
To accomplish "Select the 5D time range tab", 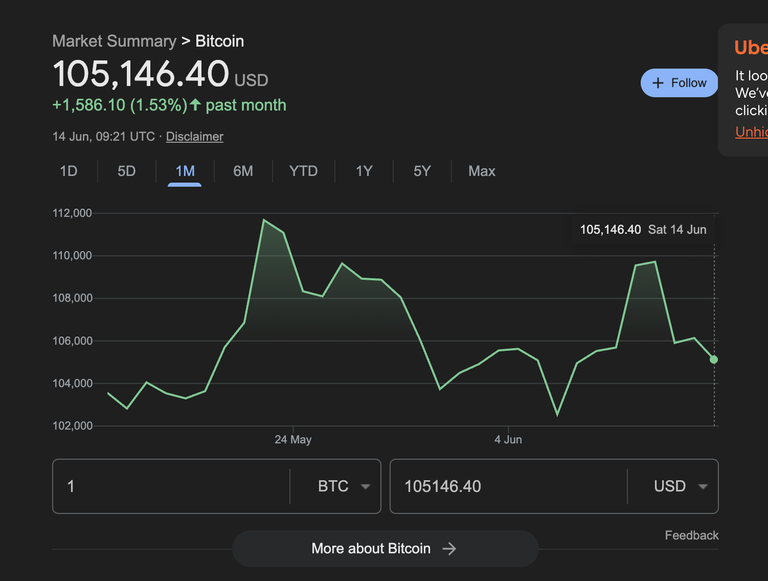I will [x=126, y=171].
